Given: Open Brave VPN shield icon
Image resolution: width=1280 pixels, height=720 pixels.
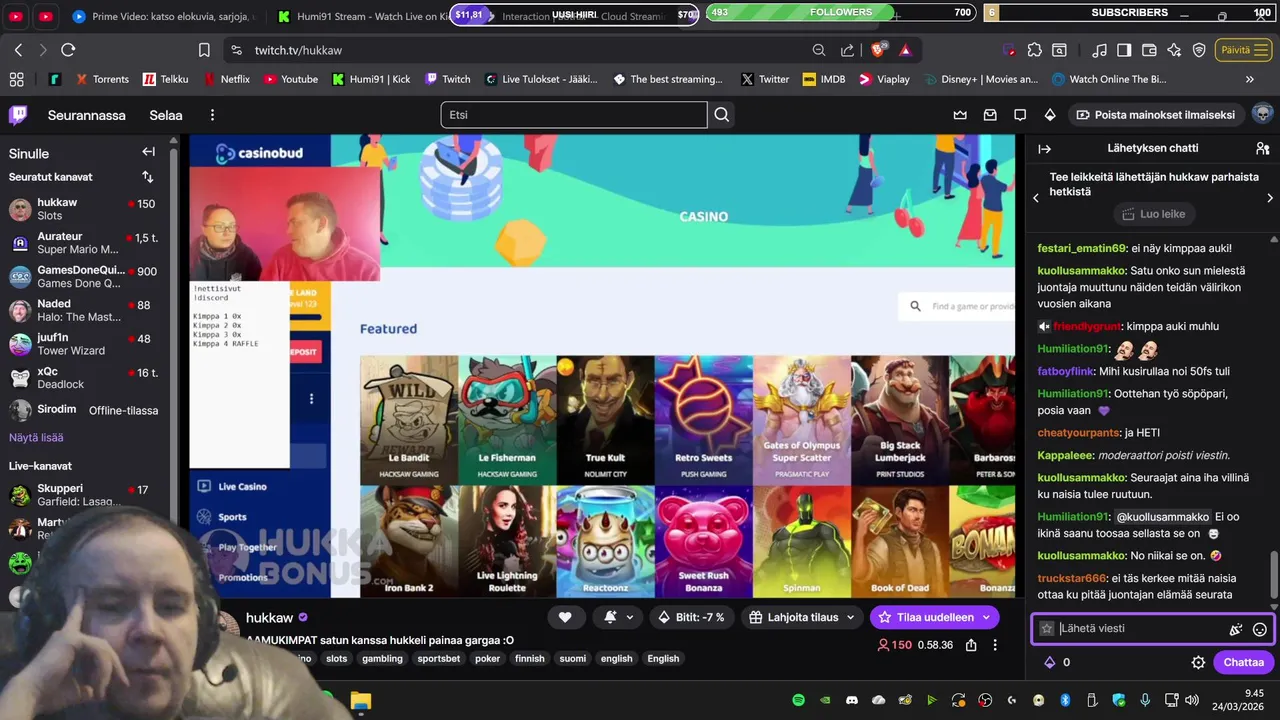Looking at the screenshot, I should tap(1199, 50).
